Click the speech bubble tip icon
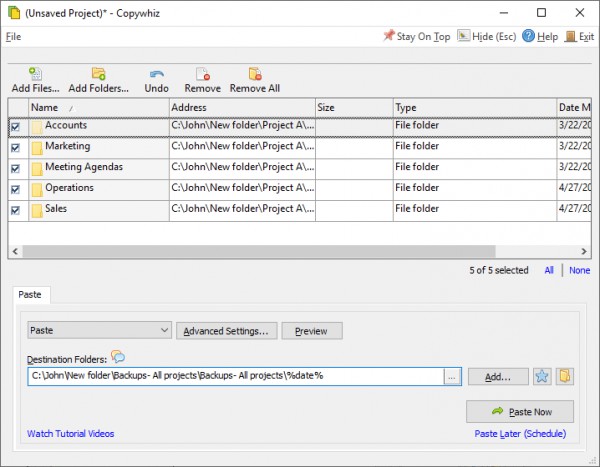Image resolution: width=600 pixels, height=467 pixels. (x=118, y=357)
